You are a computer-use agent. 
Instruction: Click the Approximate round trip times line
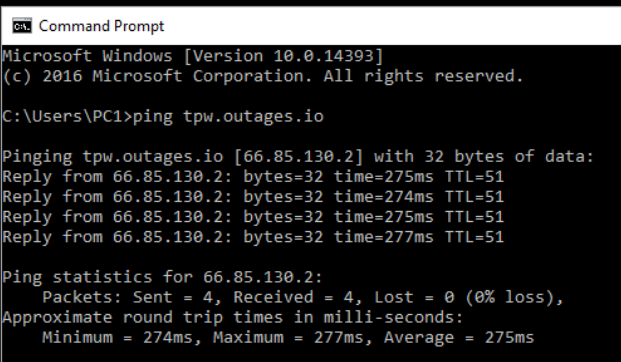click(233, 318)
